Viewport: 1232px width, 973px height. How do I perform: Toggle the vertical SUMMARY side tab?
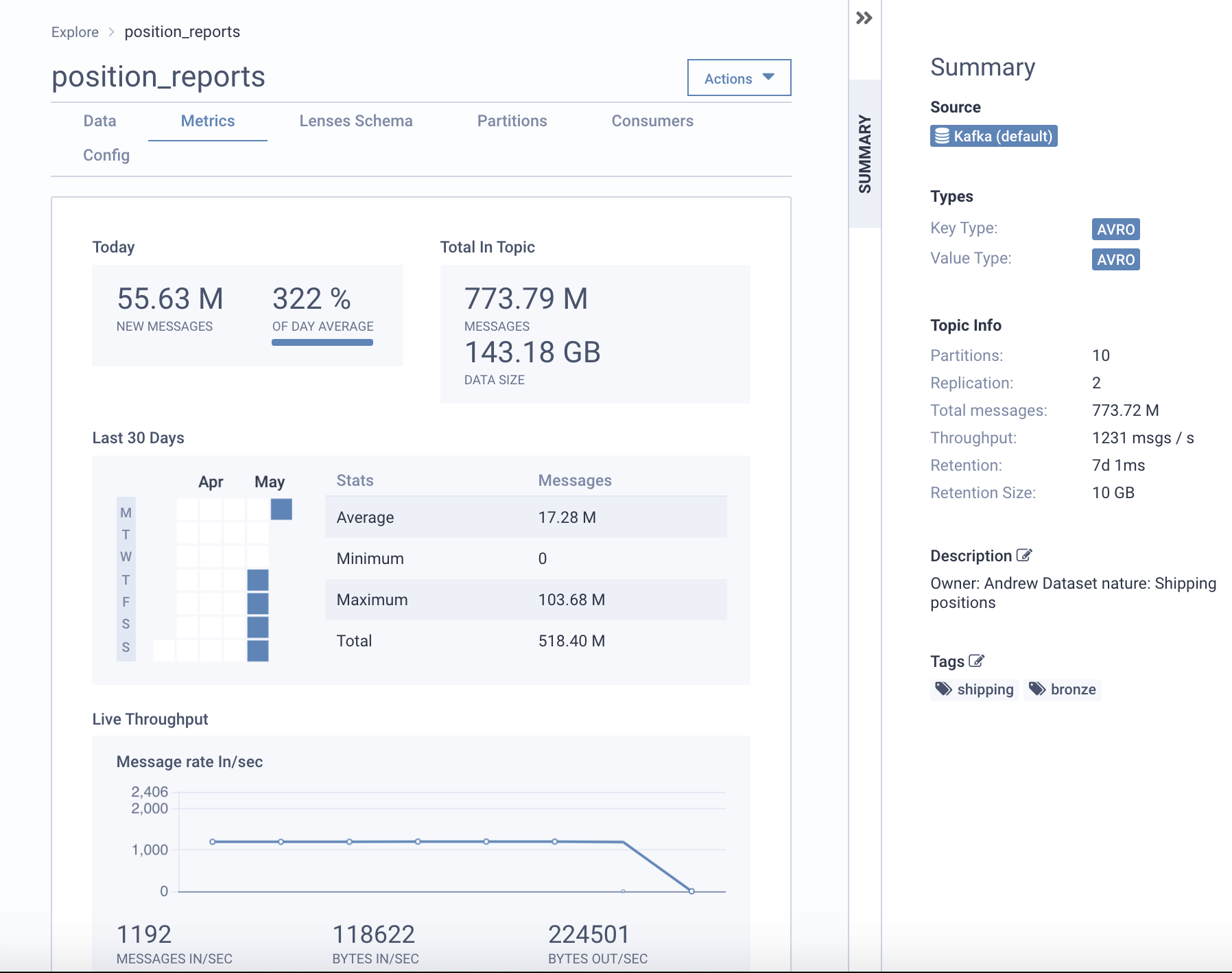[864, 154]
